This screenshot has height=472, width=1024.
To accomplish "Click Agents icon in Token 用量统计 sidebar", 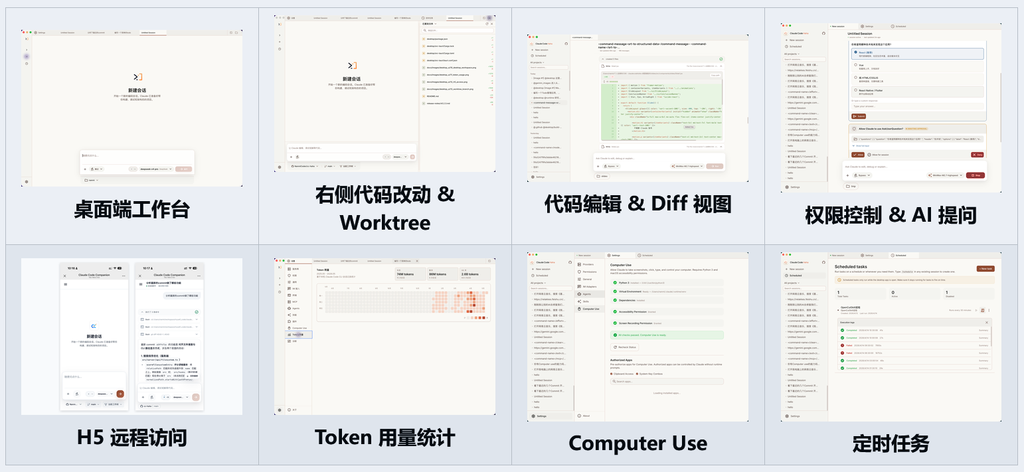I will pos(289,308).
